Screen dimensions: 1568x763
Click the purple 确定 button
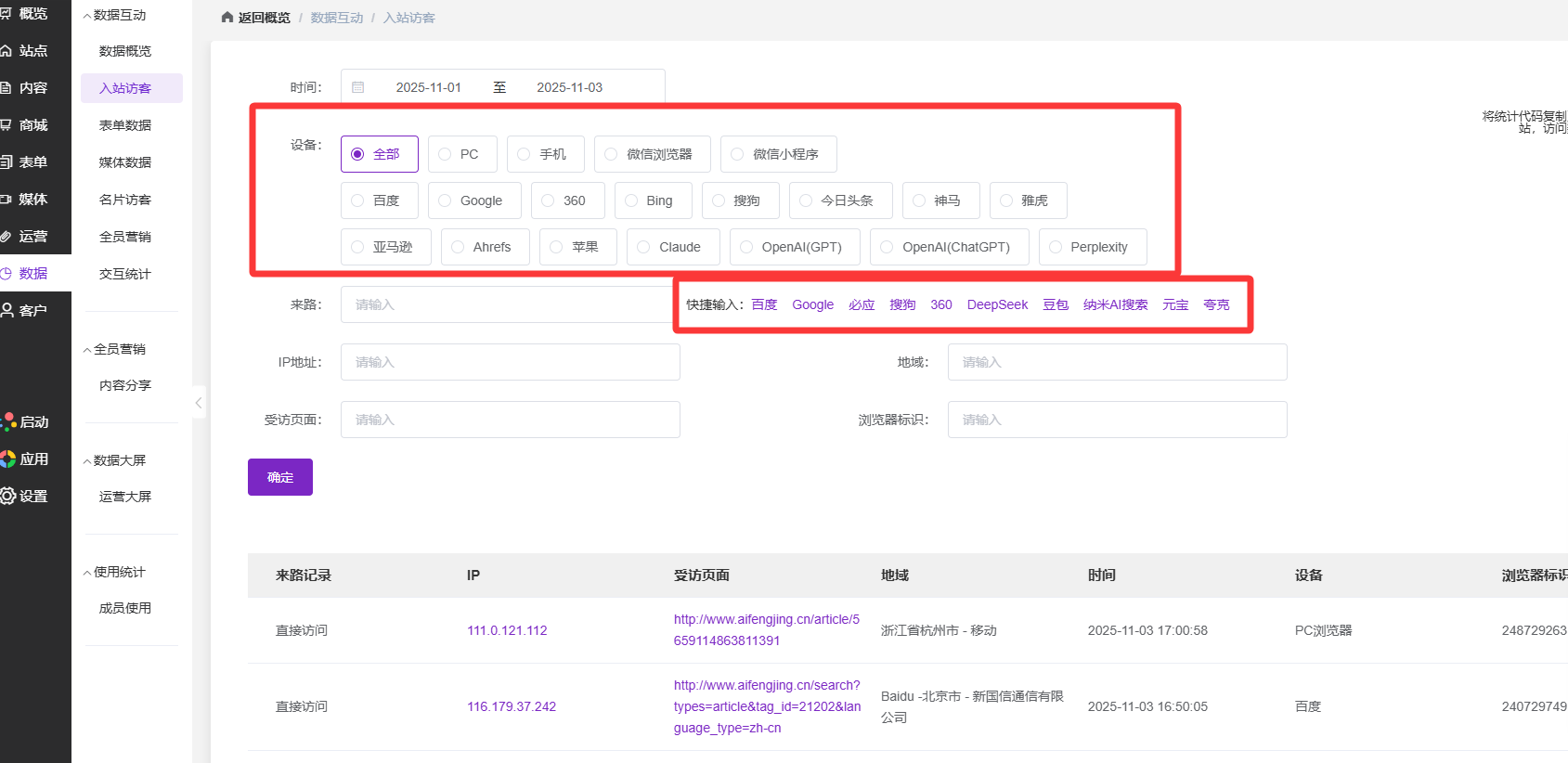[x=280, y=477]
